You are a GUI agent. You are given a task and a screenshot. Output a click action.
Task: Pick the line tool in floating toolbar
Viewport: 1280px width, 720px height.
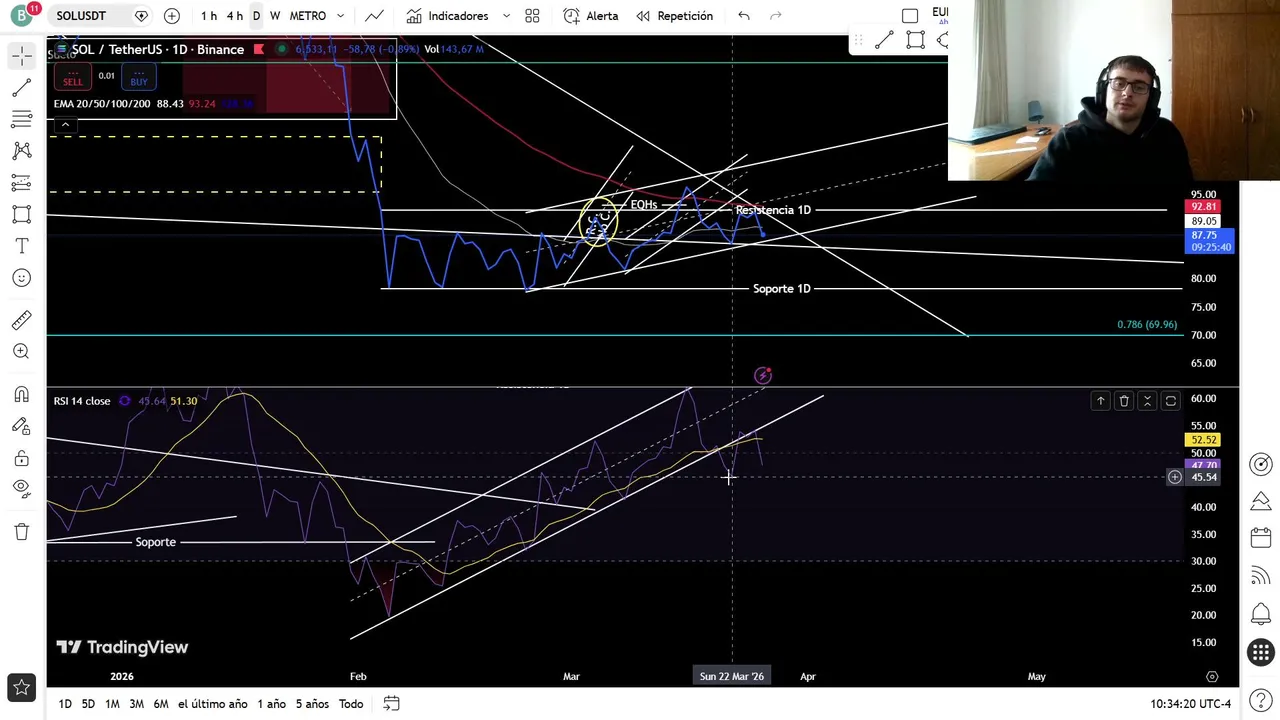pos(884,40)
